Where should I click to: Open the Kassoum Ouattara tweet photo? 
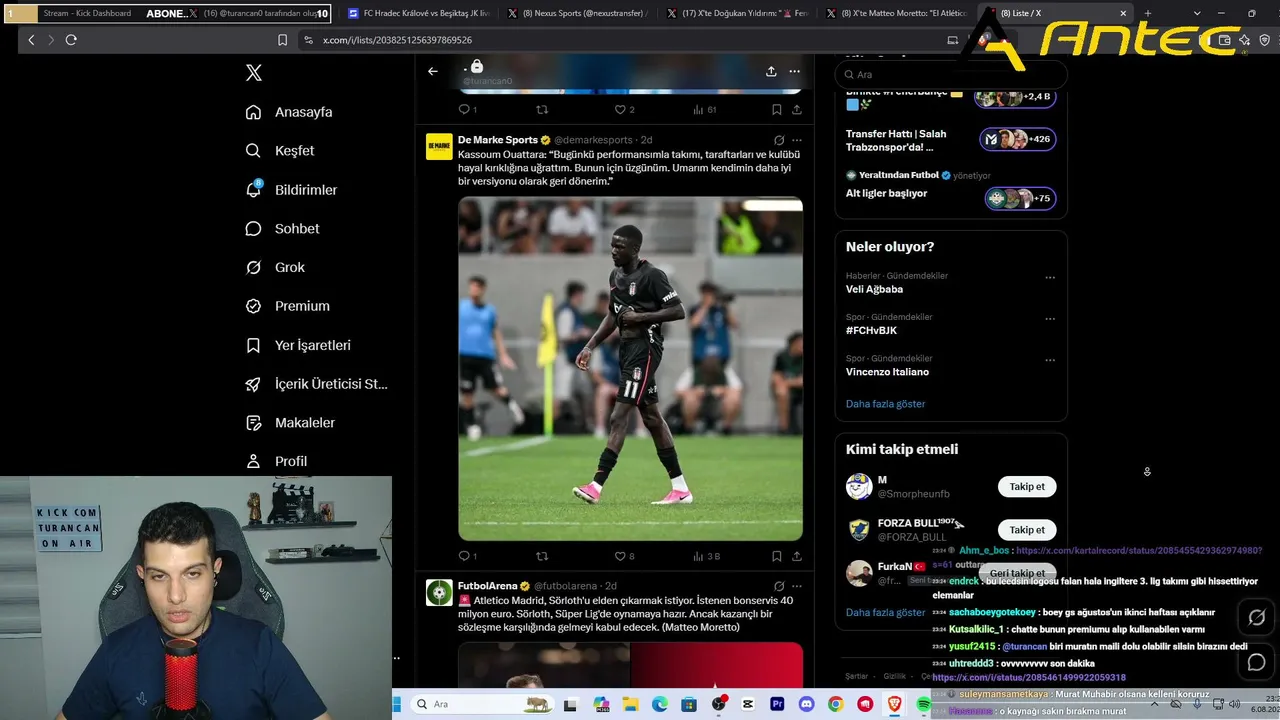click(630, 369)
